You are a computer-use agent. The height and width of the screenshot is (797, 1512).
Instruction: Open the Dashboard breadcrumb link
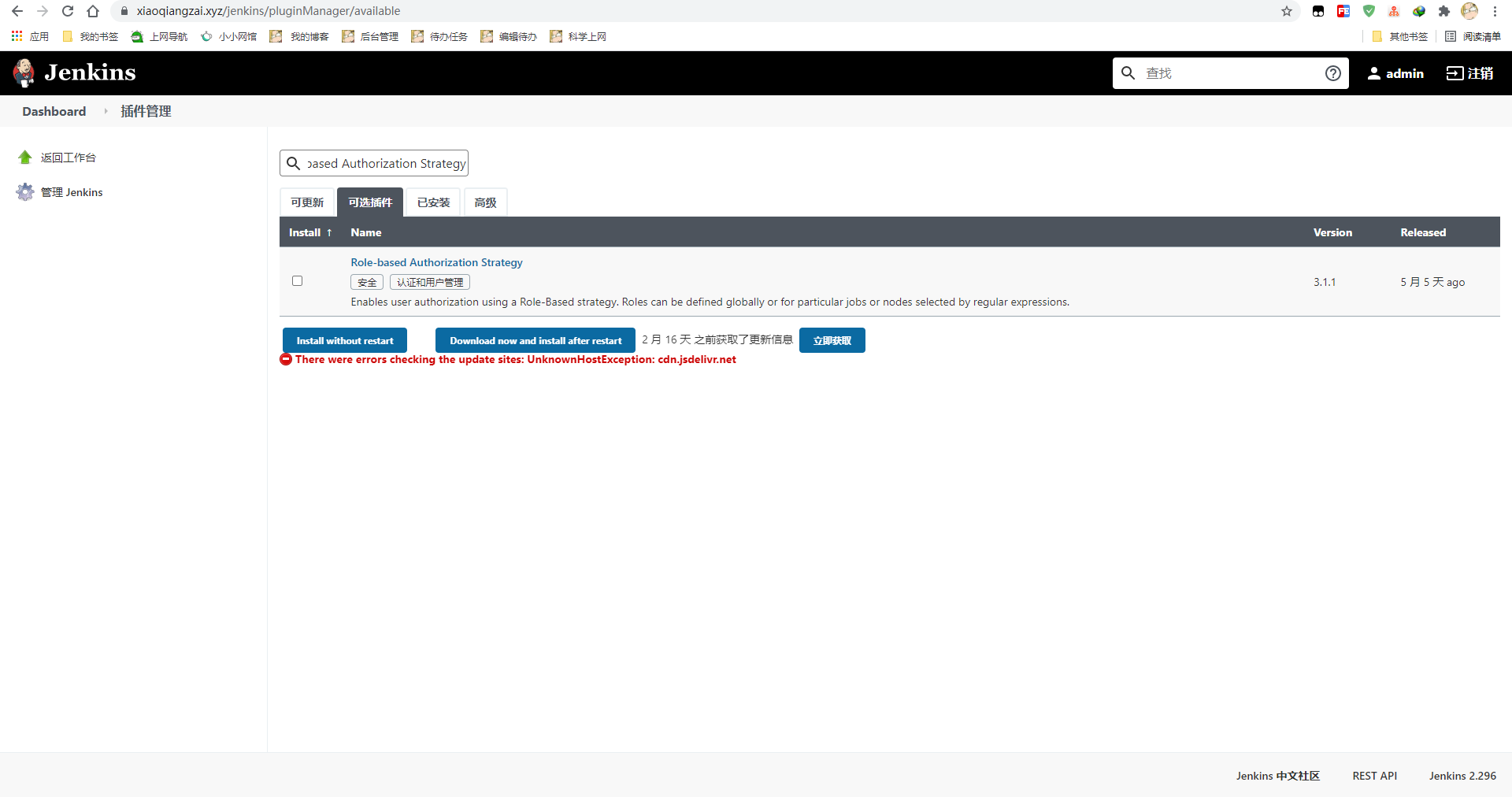54,112
